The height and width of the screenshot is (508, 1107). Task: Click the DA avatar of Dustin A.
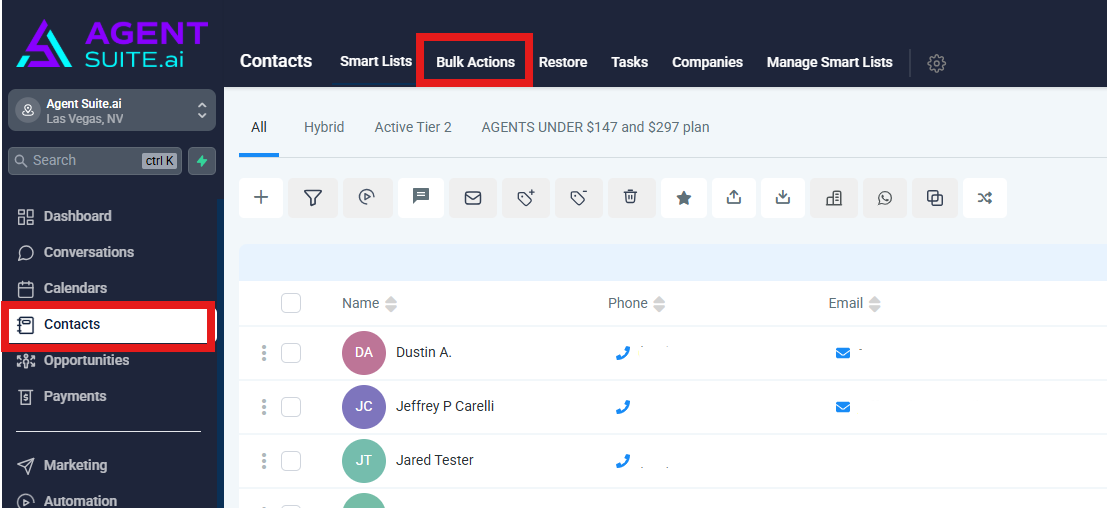pos(364,353)
